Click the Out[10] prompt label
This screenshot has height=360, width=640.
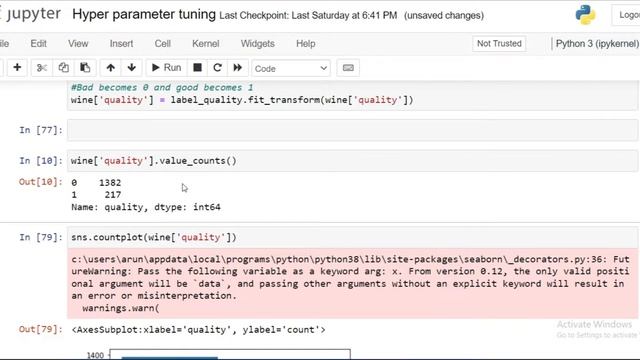(x=40, y=182)
